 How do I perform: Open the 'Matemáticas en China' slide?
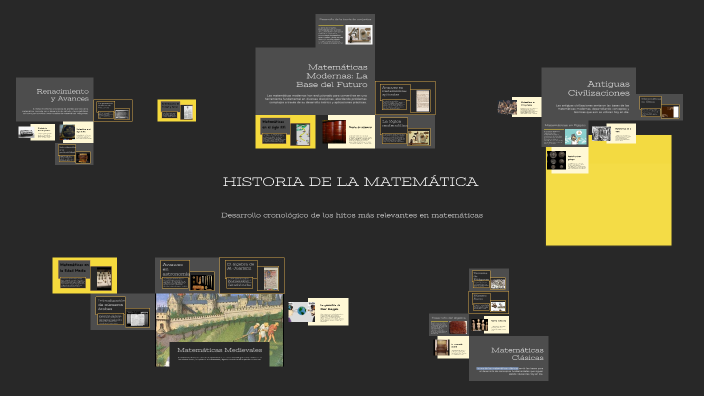(x=660, y=107)
